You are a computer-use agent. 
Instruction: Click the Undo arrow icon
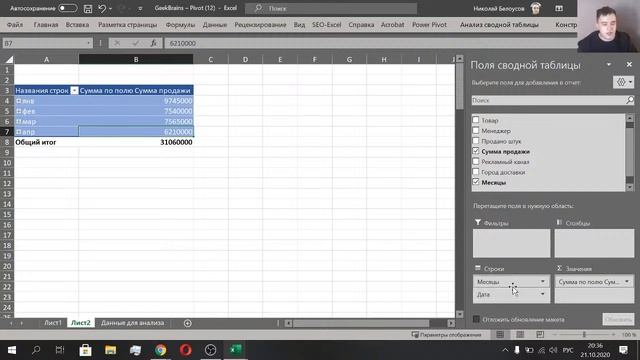[102, 8]
